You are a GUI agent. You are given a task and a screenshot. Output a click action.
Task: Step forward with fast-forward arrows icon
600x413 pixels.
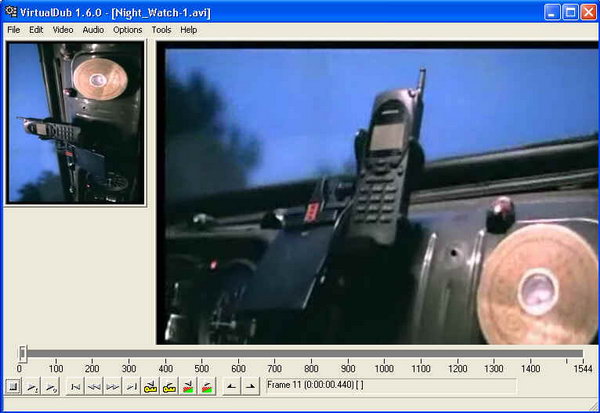(x=113, y=387)
